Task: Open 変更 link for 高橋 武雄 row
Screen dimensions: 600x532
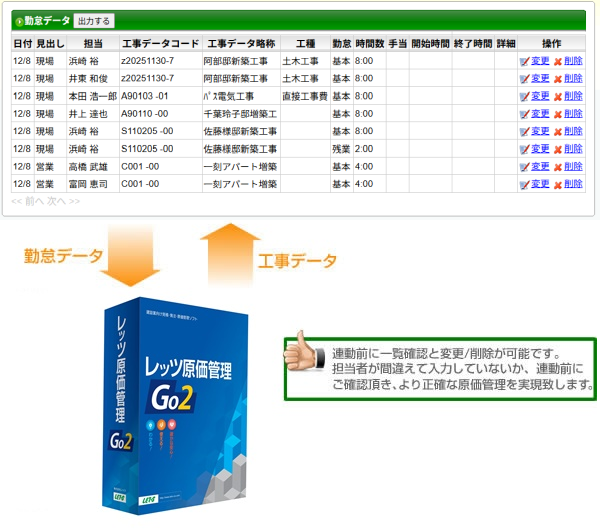Action: (x=540, y=167)
